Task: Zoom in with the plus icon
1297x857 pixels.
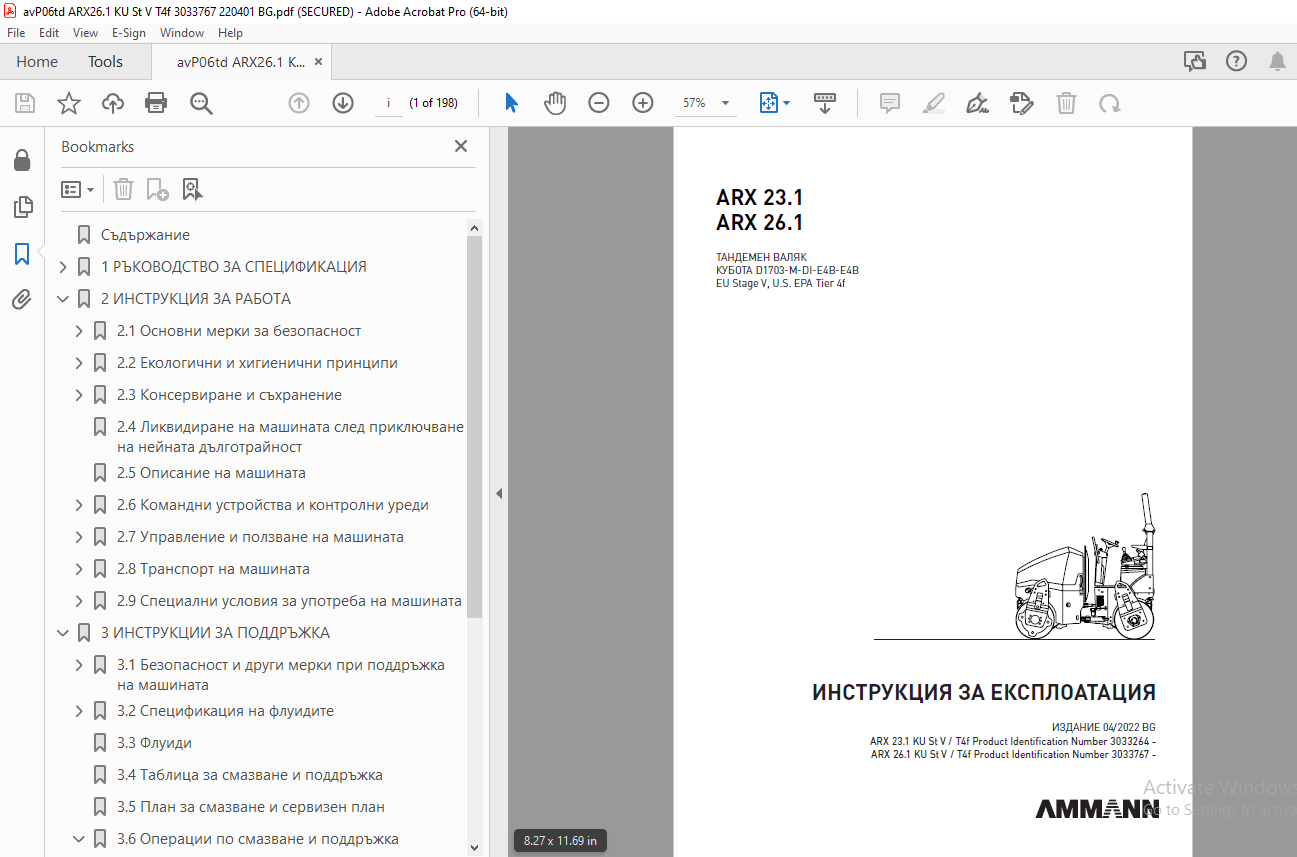Action: 643,103
